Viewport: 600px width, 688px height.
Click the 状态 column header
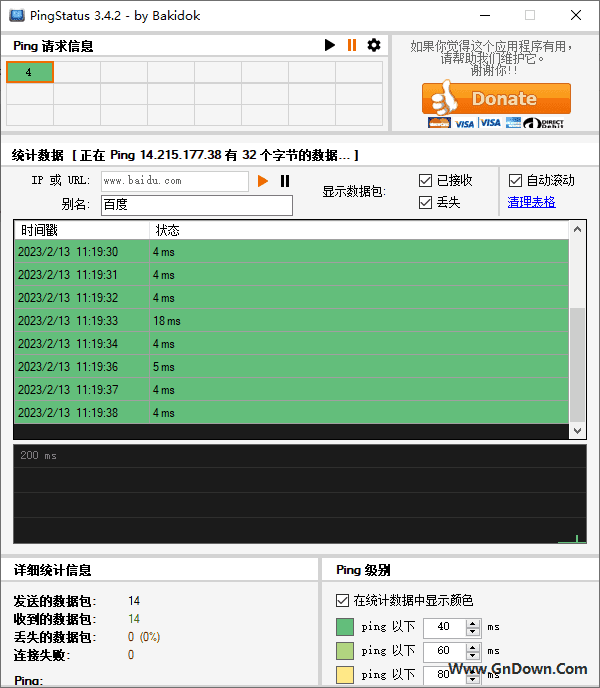(x=359, y=230)
